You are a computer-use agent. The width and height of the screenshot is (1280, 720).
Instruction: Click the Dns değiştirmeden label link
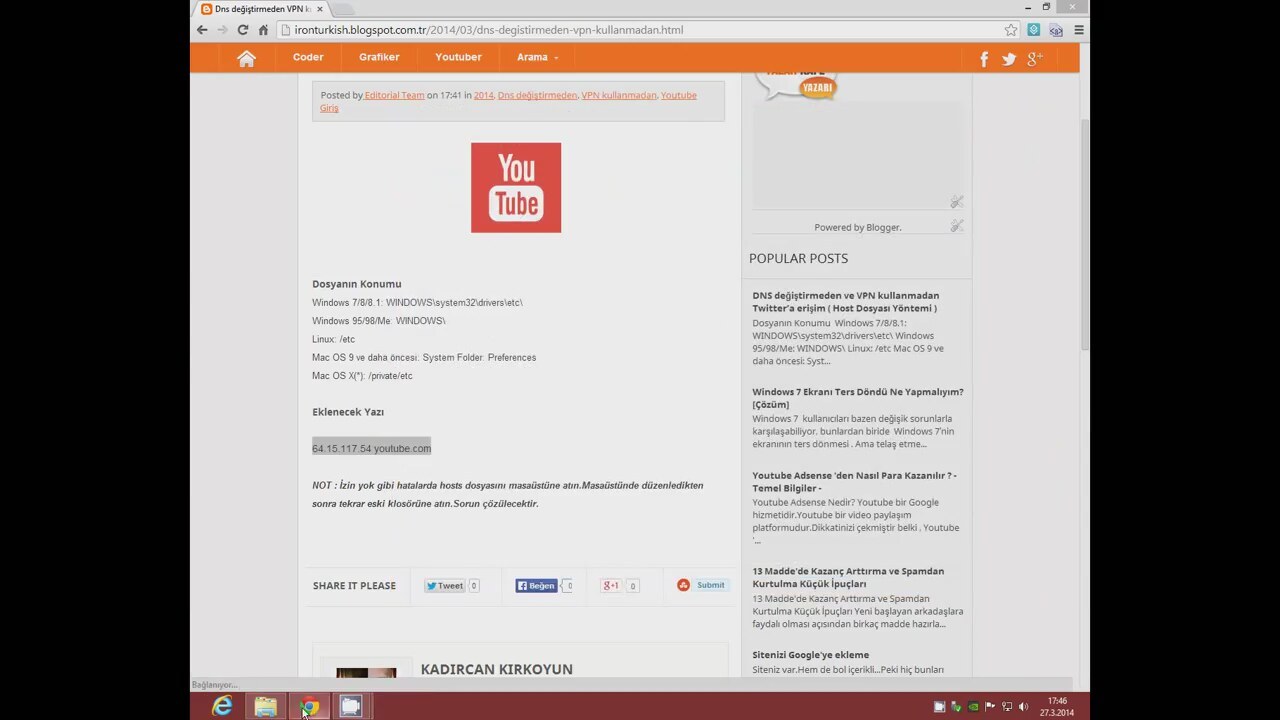pyautogui.click(x=537, y=95)
